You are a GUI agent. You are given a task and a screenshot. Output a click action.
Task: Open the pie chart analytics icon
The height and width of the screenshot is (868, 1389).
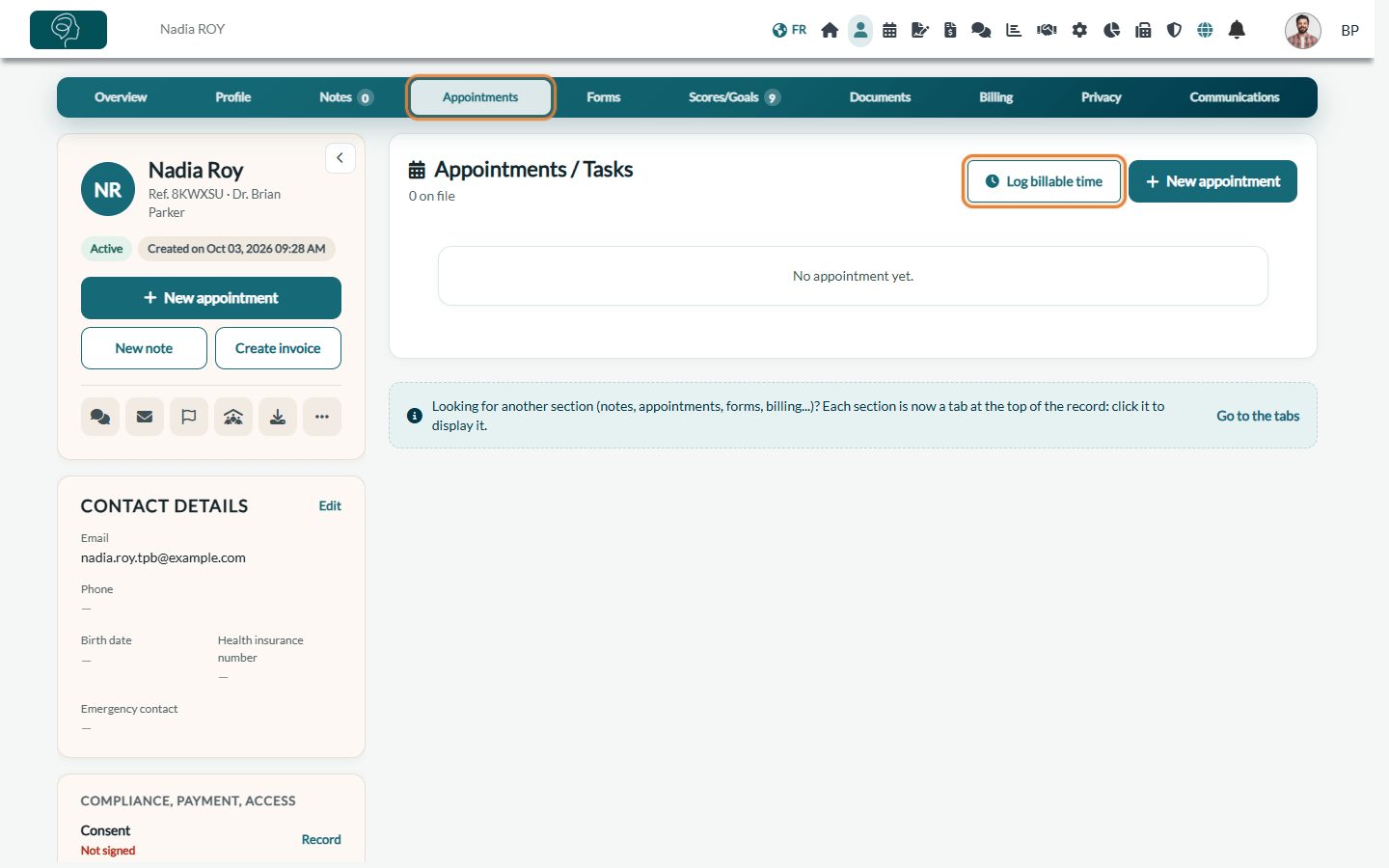[x=1111, y=30]
